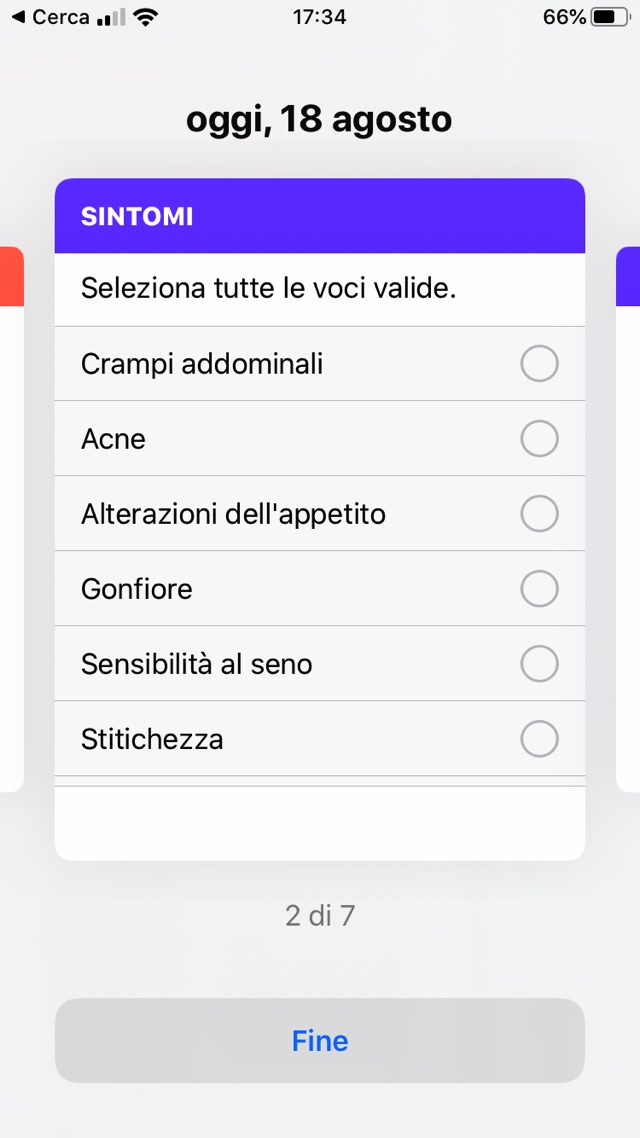This screenshot has height=1138, width=640.
Task: Choose the Gonfiore row label
Action: tap(137, 589)
